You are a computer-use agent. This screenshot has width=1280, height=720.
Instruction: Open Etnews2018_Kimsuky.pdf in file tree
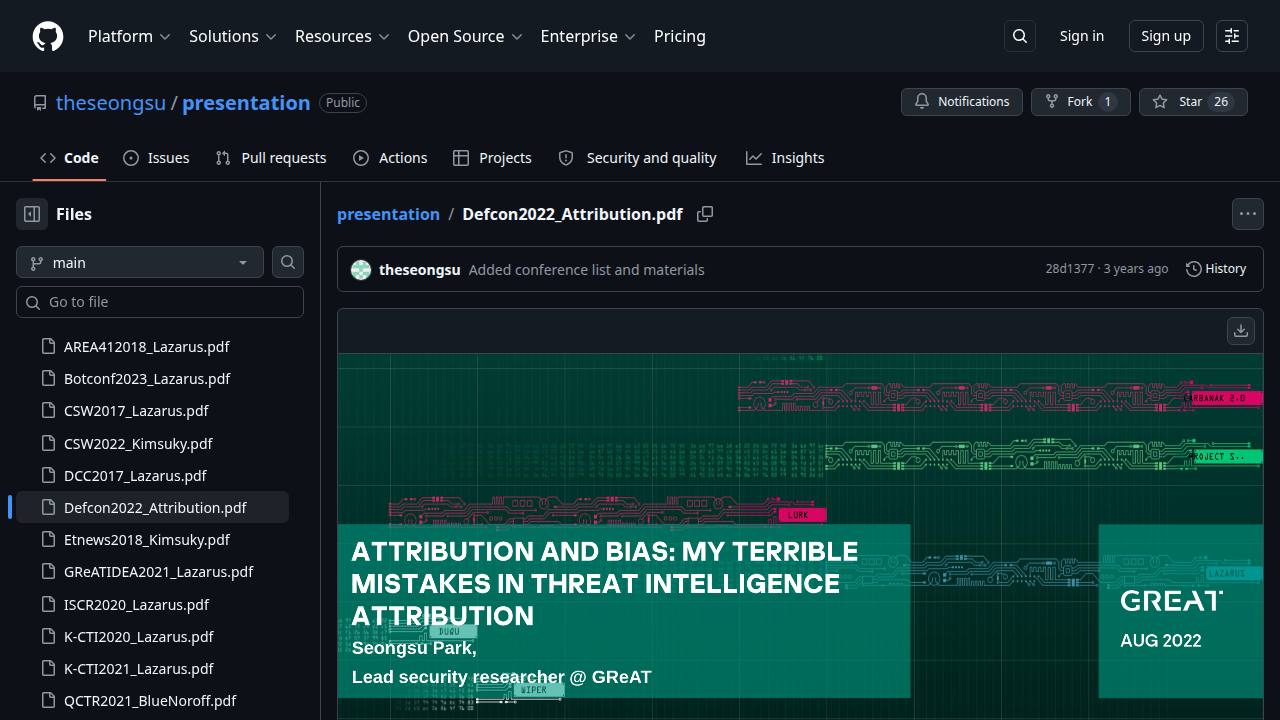147,539
